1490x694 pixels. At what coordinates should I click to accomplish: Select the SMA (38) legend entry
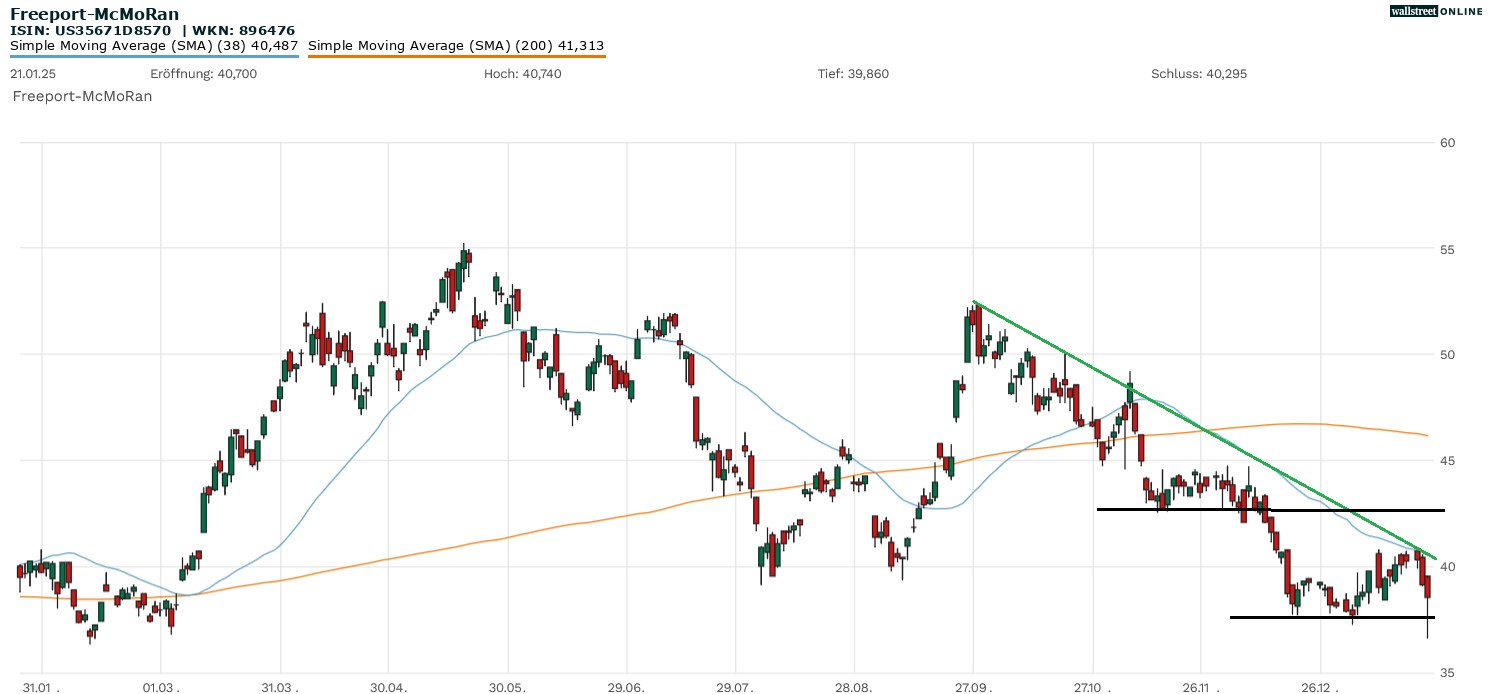154,46
